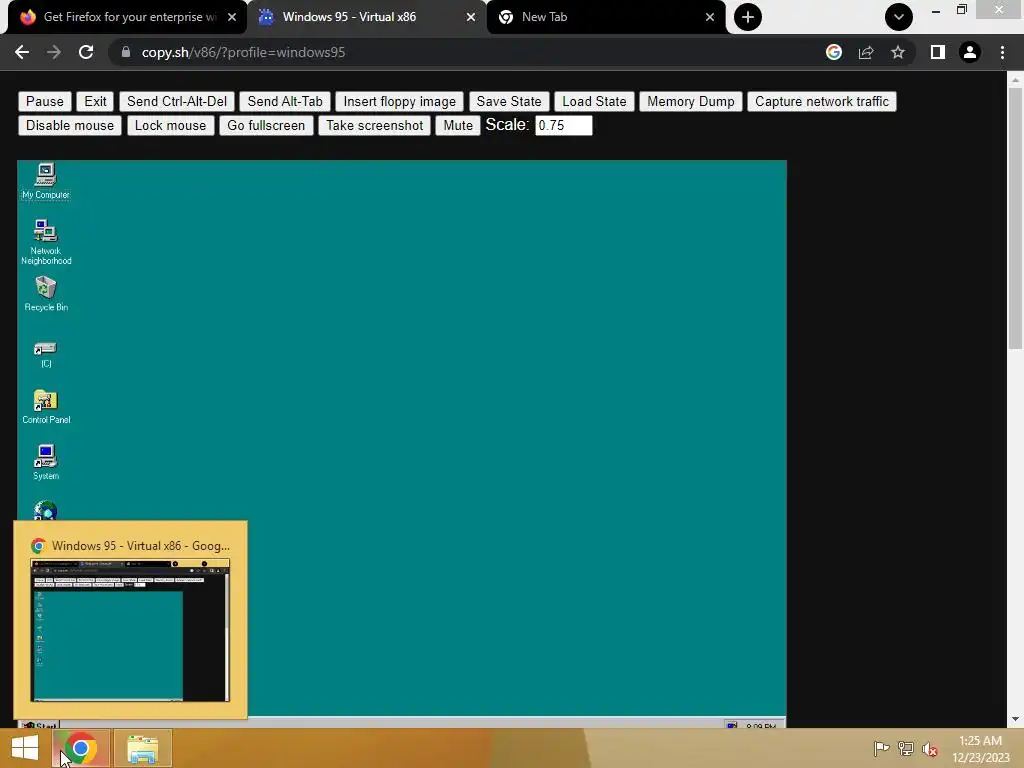Viewport: 1024px width, 768px height.
Task: Click the share page icon
Action: click(x=866, y=52)
